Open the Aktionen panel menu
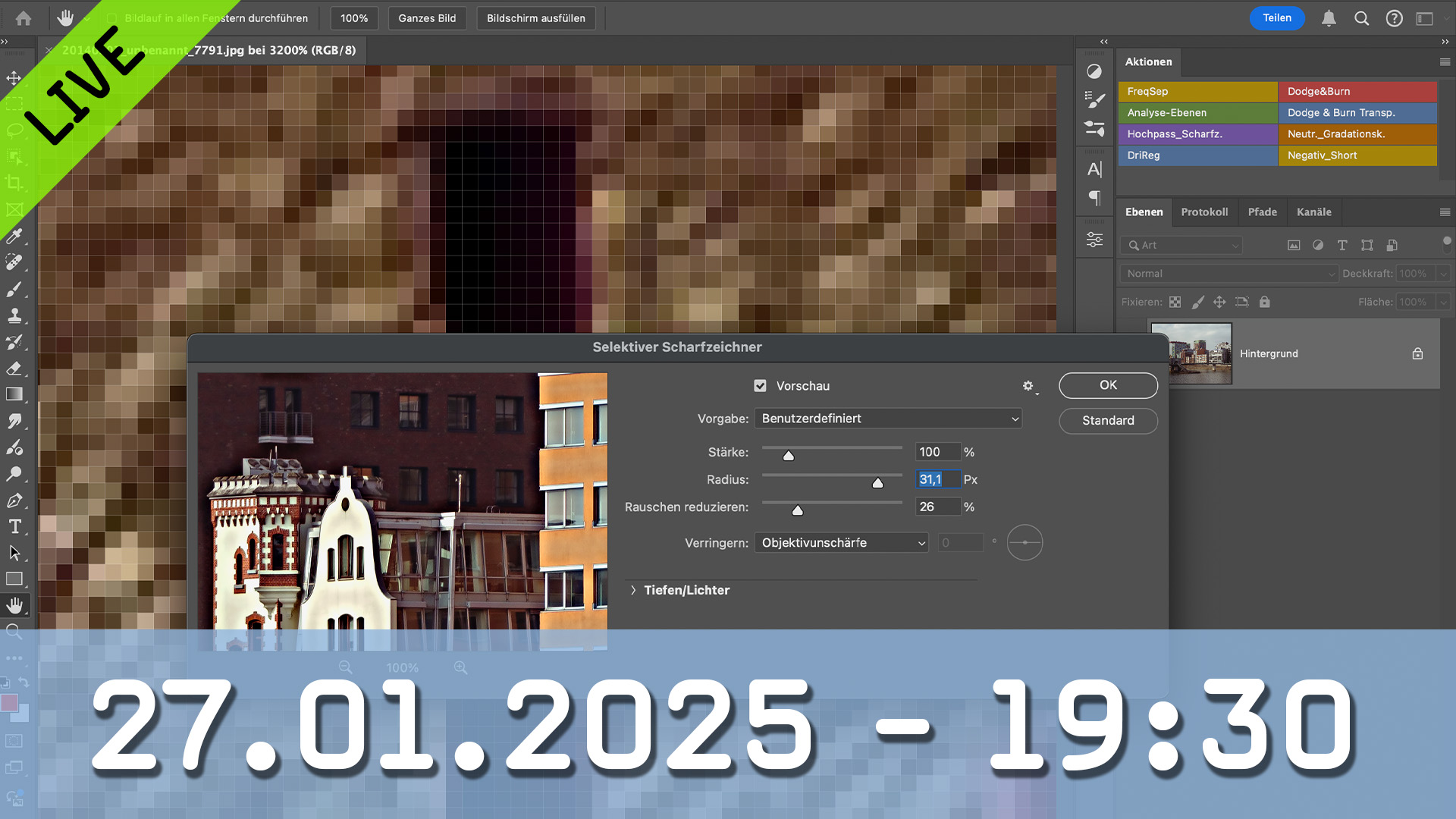Viewport: 1456px width, 819px height. (x=1445, y=62)
